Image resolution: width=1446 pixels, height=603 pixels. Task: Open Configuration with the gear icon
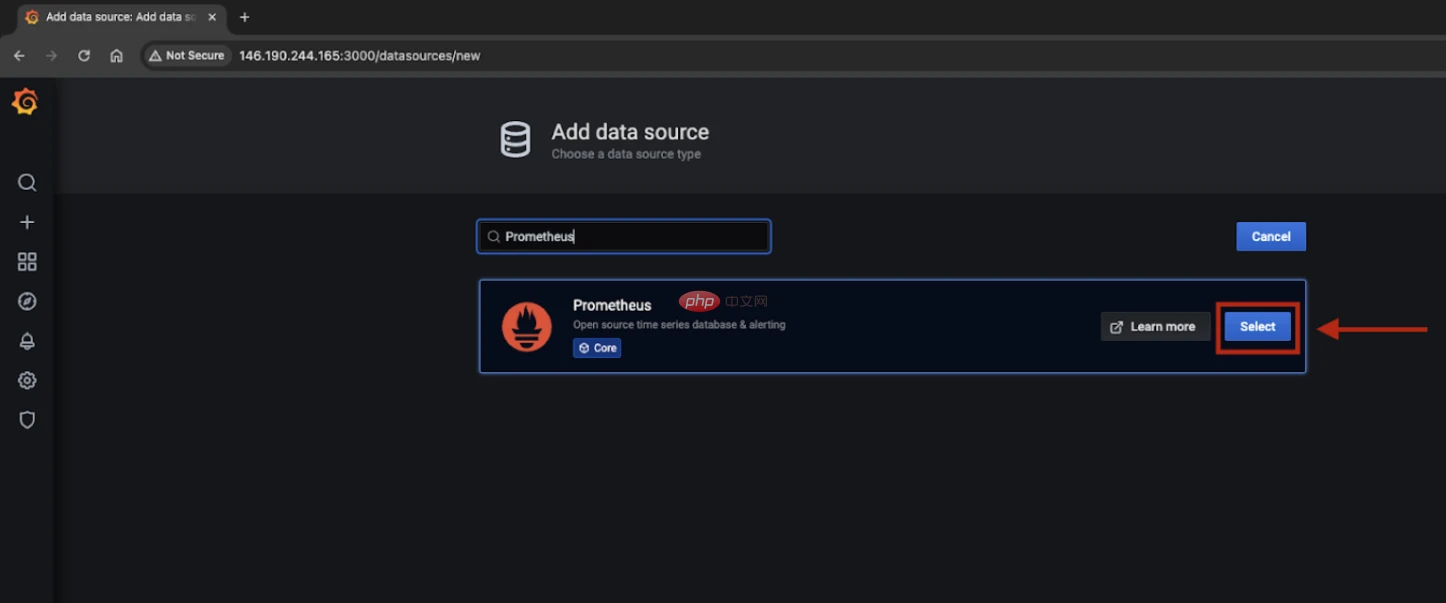coord(26,380)
